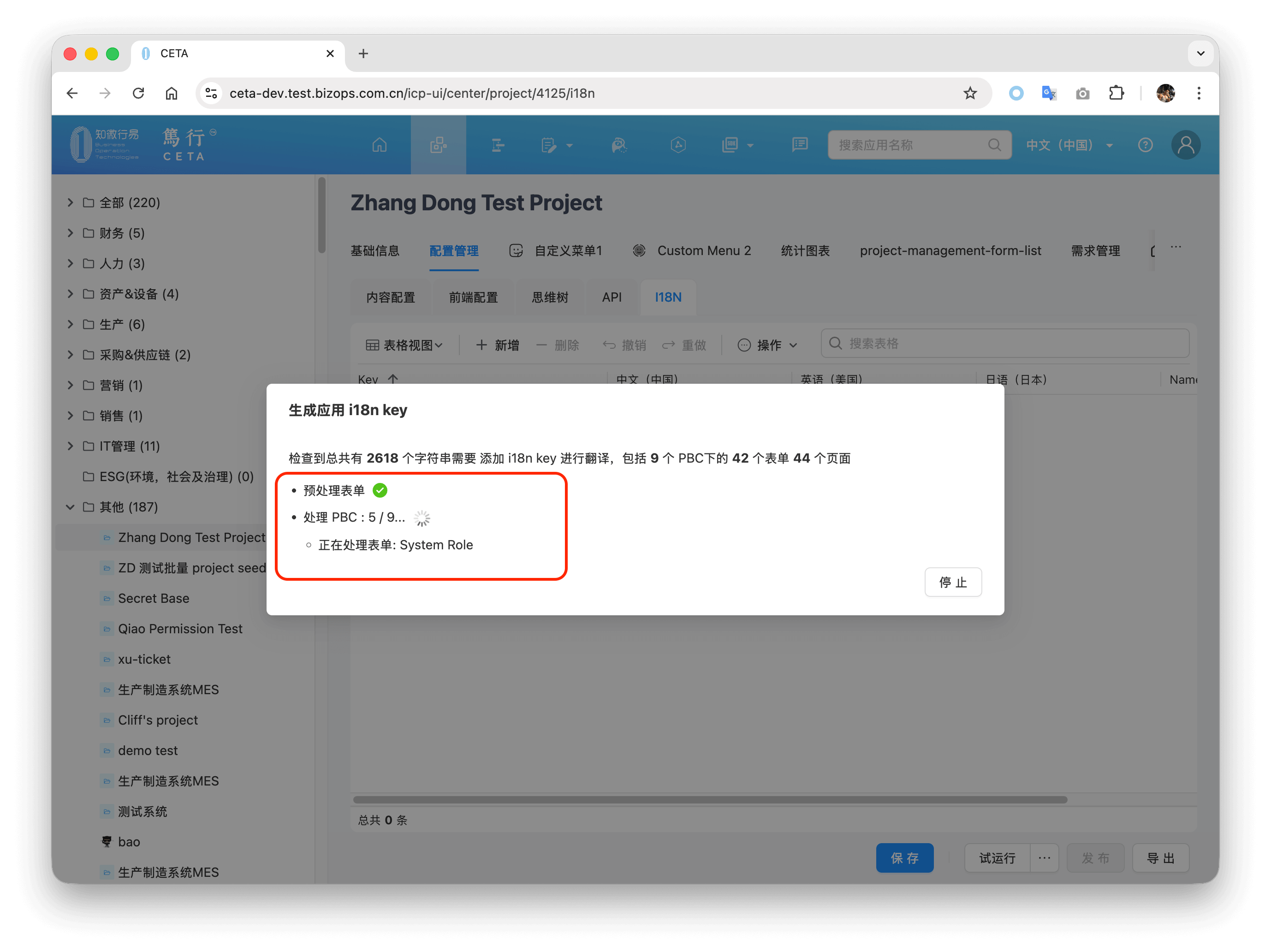The height and width of the screenshot is (952, 1271).
Task: Go to the CETA home icon
Action: (x=379, y=145)
